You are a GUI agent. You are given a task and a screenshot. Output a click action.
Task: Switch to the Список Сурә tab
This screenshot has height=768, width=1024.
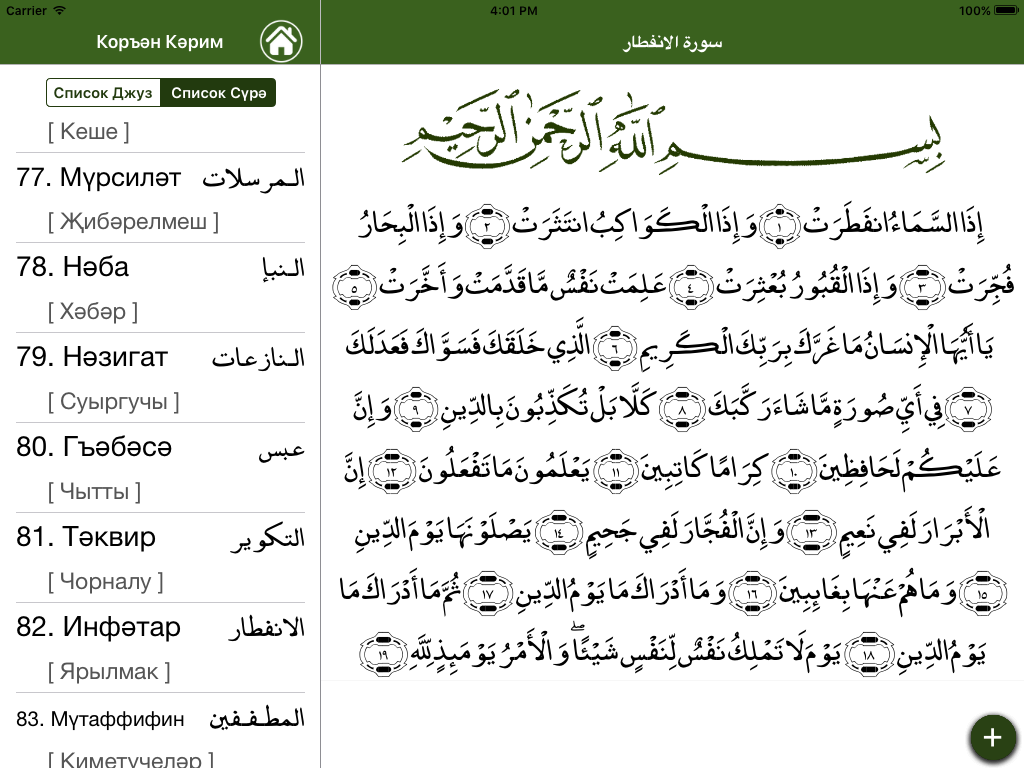[219, 93]
